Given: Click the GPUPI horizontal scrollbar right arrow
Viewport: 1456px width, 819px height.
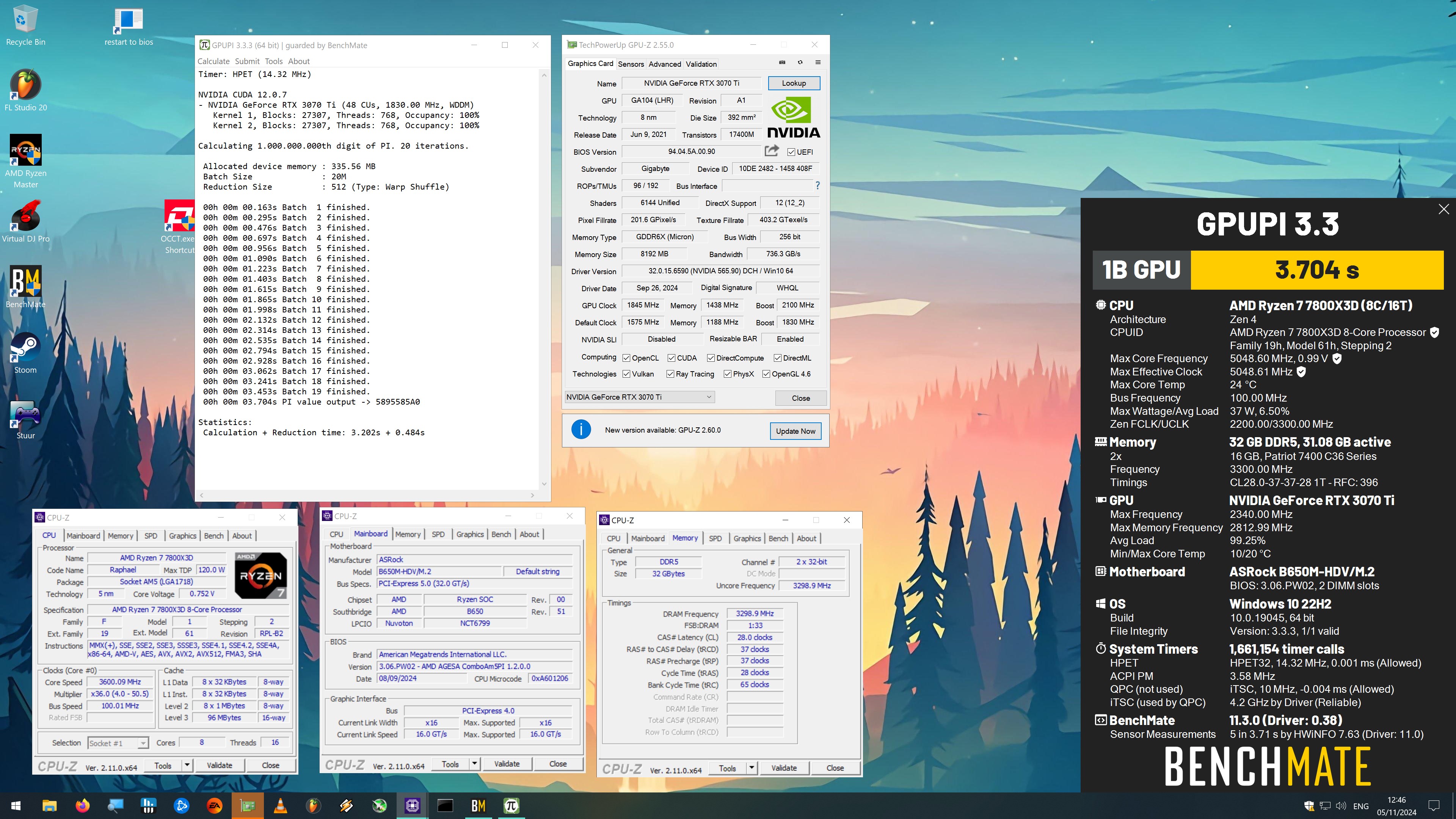Looking at the screenshot, I should [x=532, y=495].
